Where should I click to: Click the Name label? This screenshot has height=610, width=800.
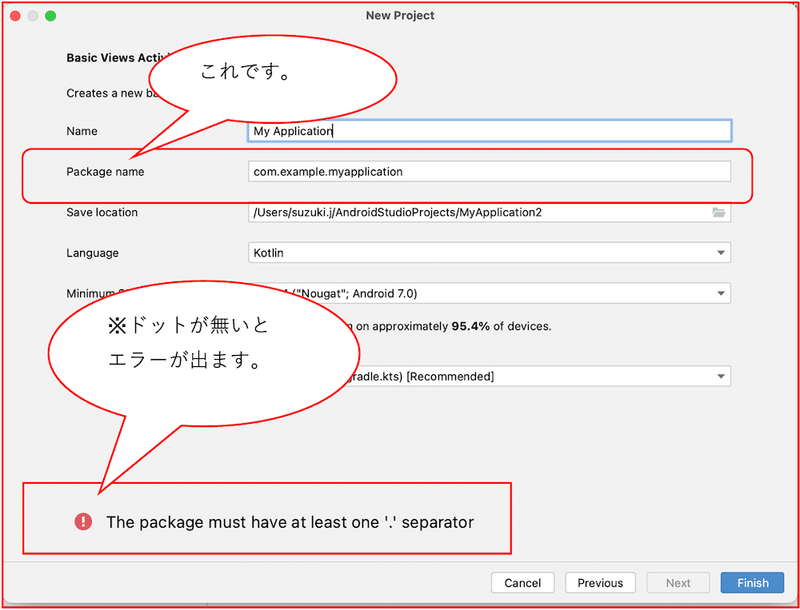[82, 131]
